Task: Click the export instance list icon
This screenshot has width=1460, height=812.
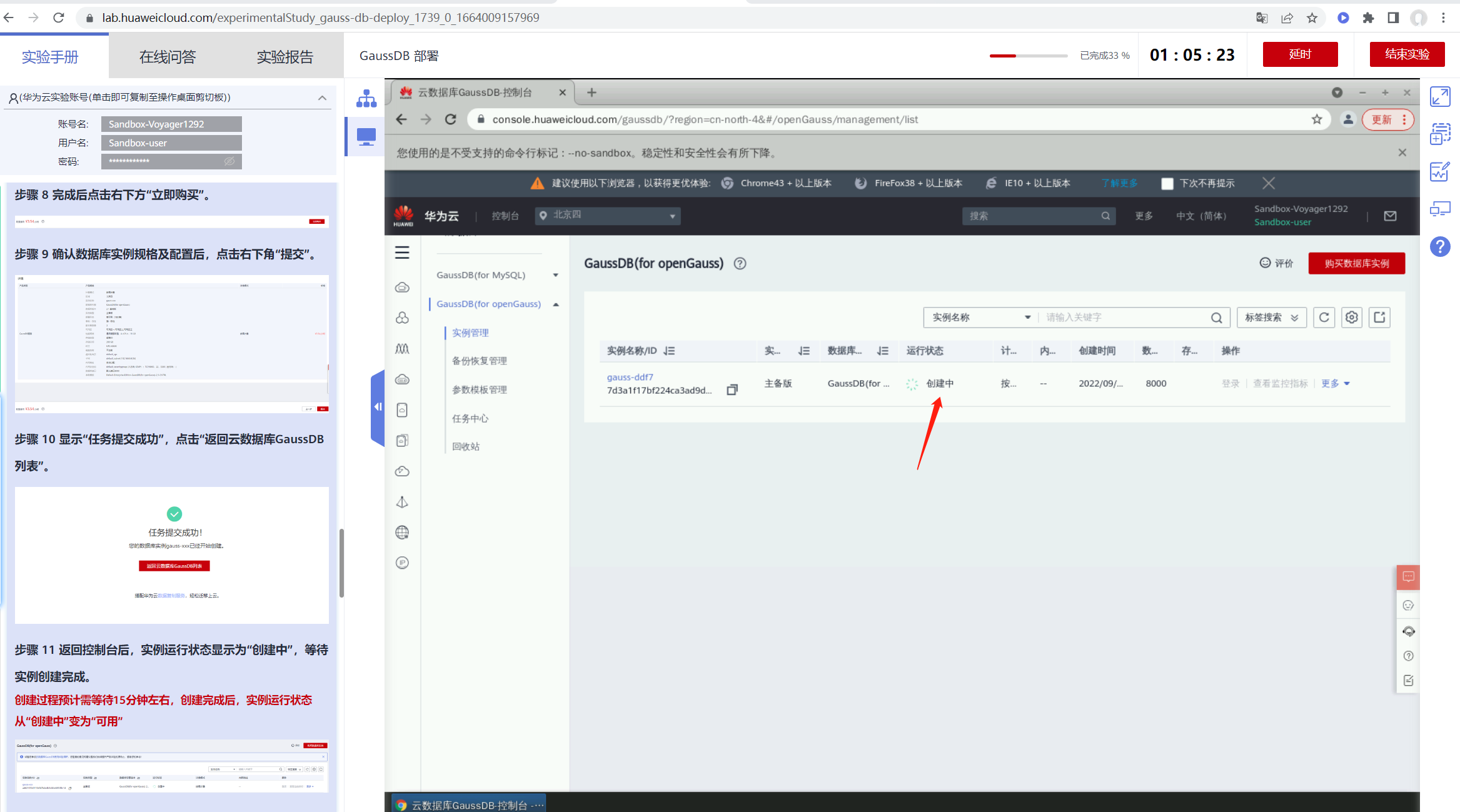Action: [x=1379, y=318]
